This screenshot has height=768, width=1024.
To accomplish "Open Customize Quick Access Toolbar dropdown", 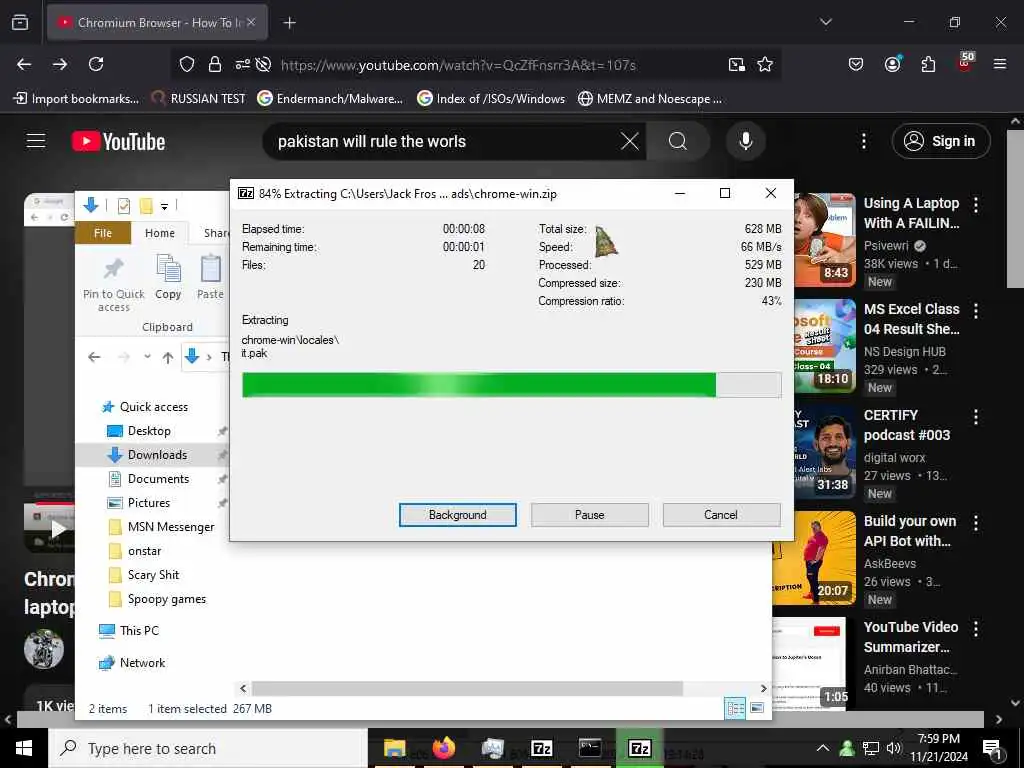I will tap(165, 207).
